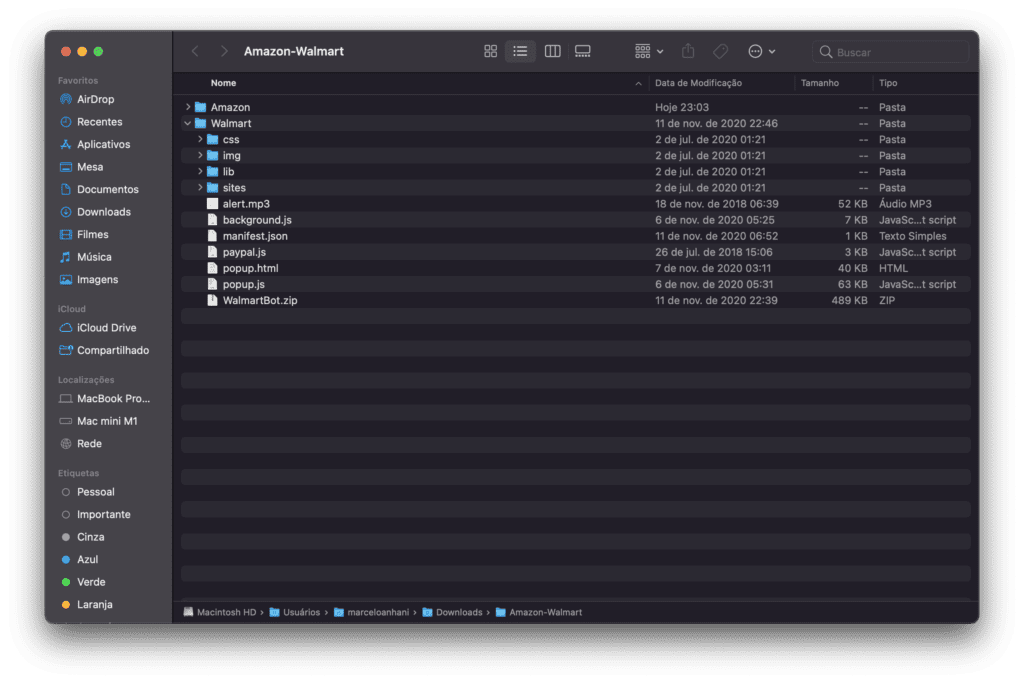This screenshot has height=683, width=1024.
Task: Open the more actions ellipsis menu
Action: 761,51
